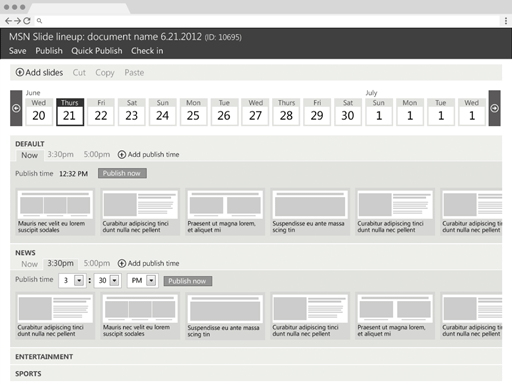Select Wed 27 in the calendar
This screenshot has height=384, width=512.
click(255, 112)
